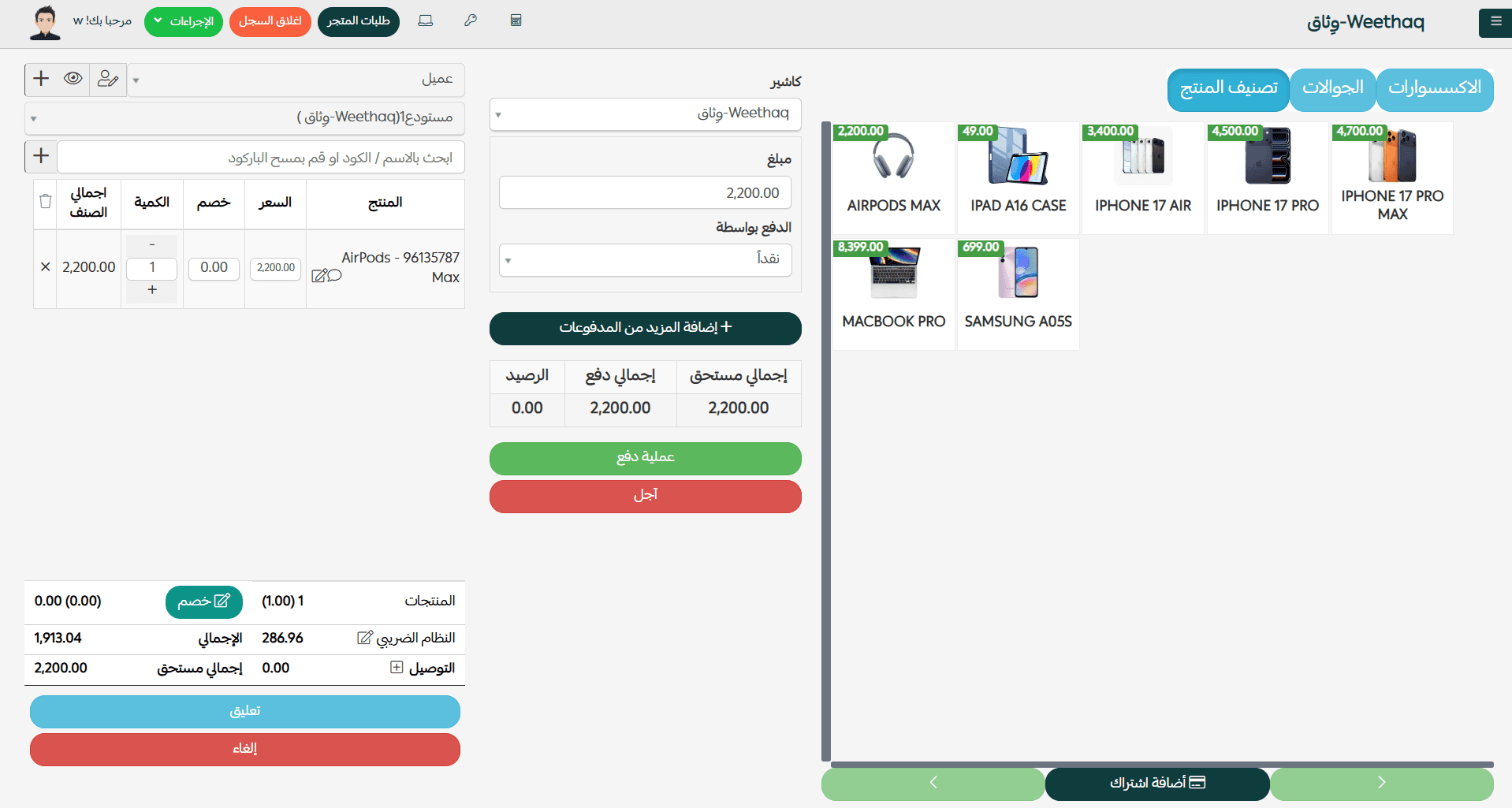Edit the tax system with pencil icon

click(x=365, y=638)
